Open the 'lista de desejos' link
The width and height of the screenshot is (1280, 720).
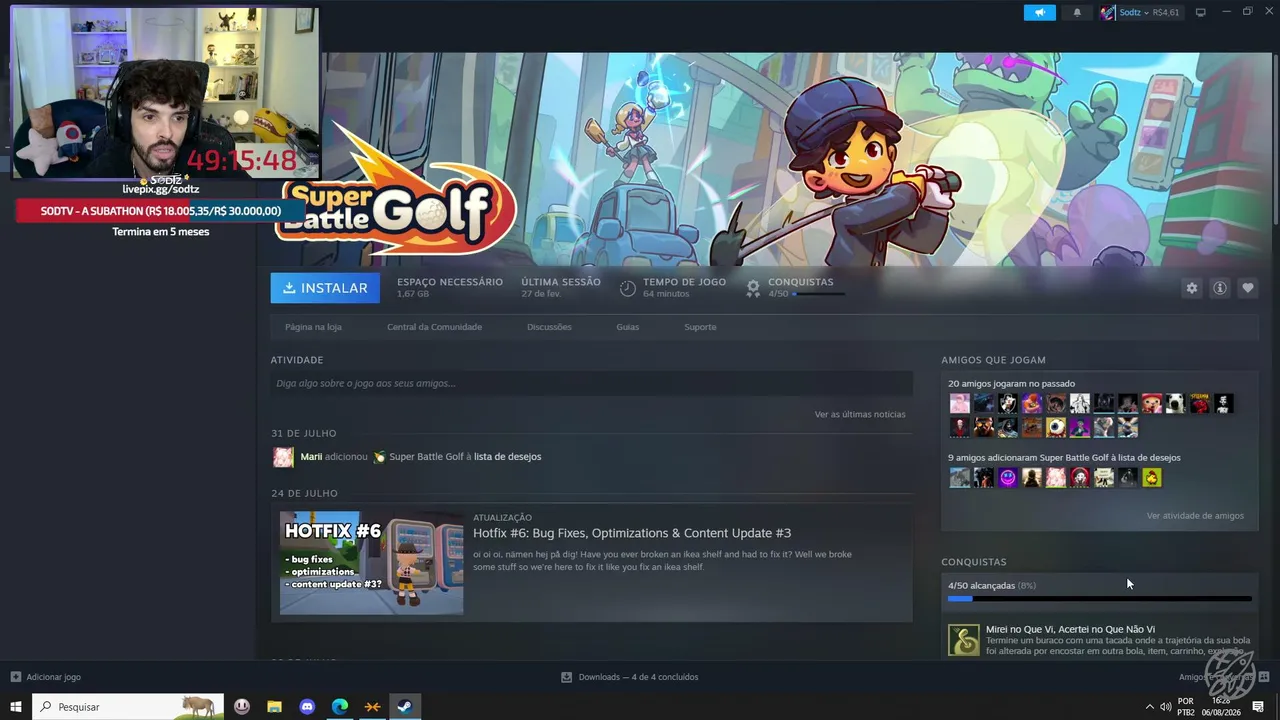point(507,457)
